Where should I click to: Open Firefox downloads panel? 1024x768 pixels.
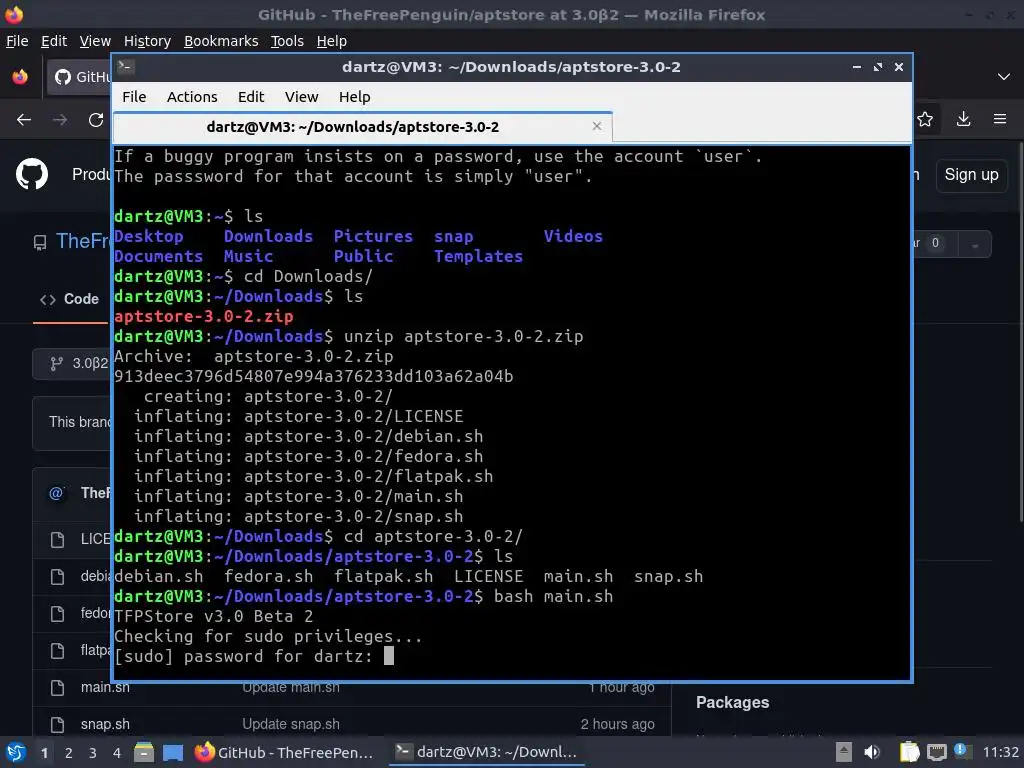click(x=963, y=119)
